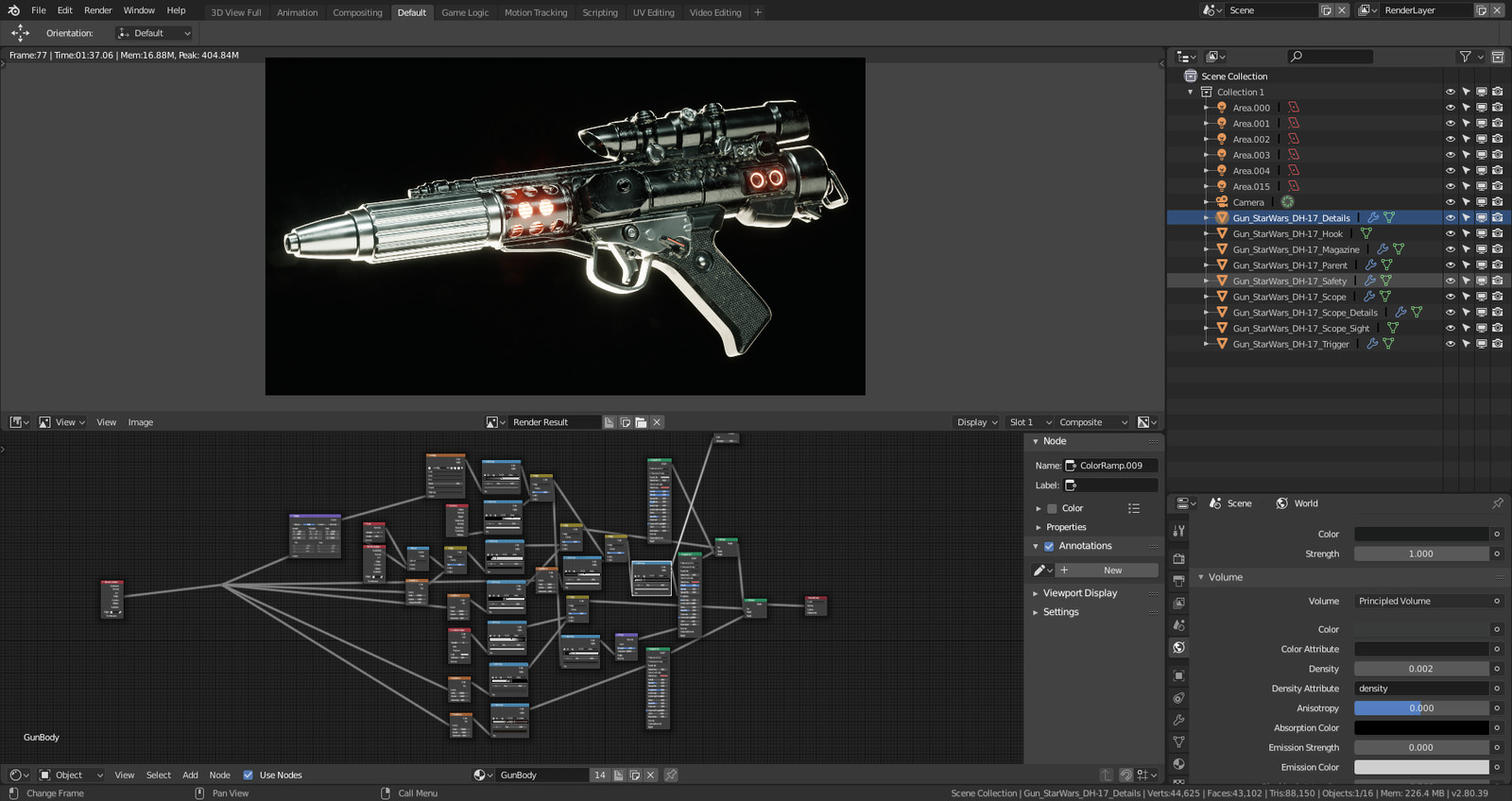Open the Scene properties tab icon
1512x801 pixels.
coord(1178,625)
